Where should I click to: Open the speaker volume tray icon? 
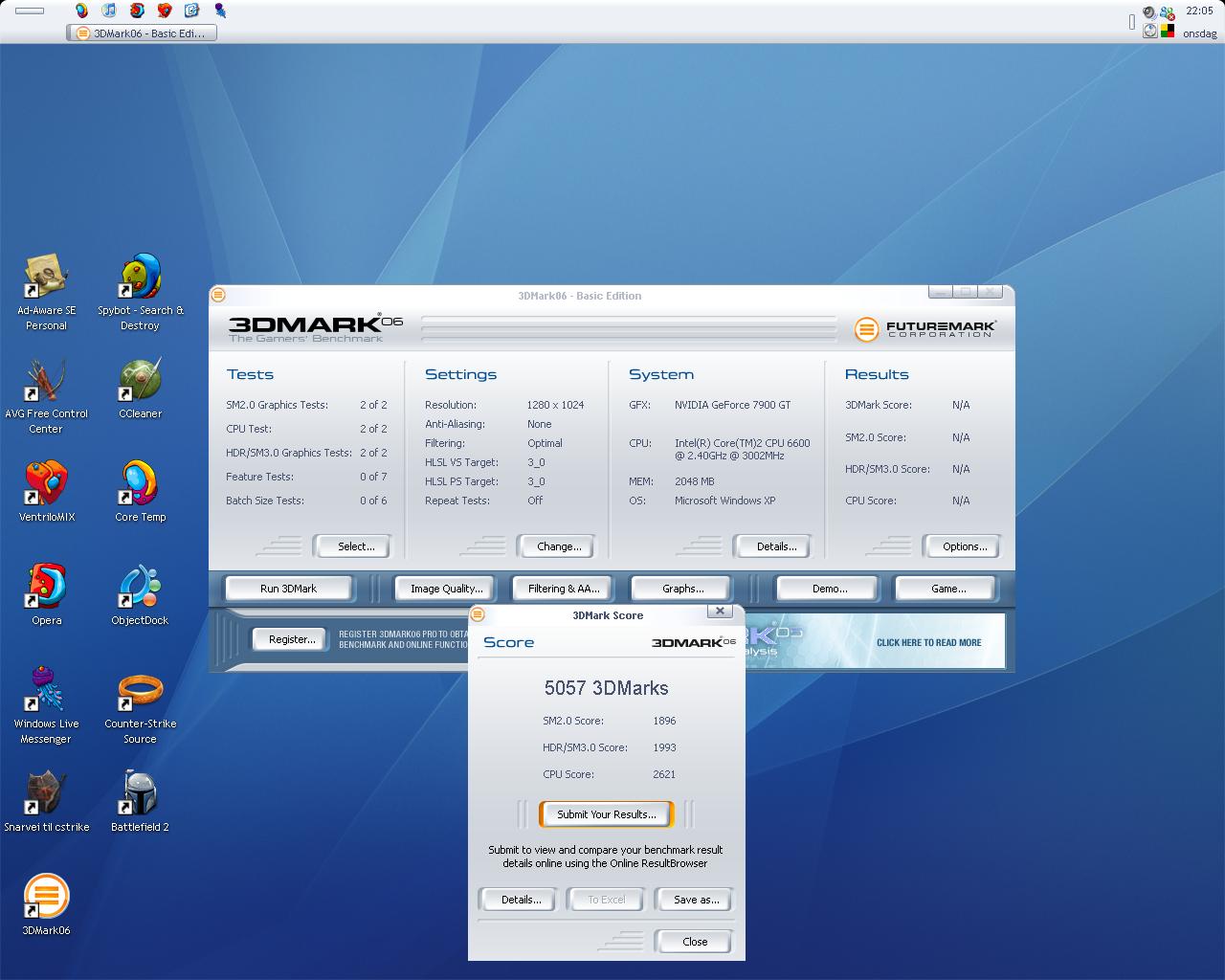tap(1149, 13)
